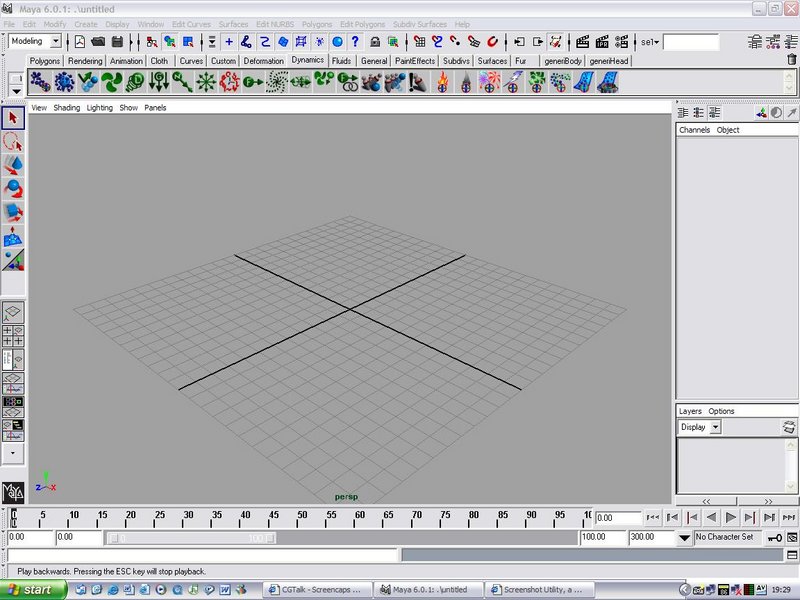This screenshot has height=600, width=800.
Task: Toggle the auto keyframe key button
Action: coord(774,537)
